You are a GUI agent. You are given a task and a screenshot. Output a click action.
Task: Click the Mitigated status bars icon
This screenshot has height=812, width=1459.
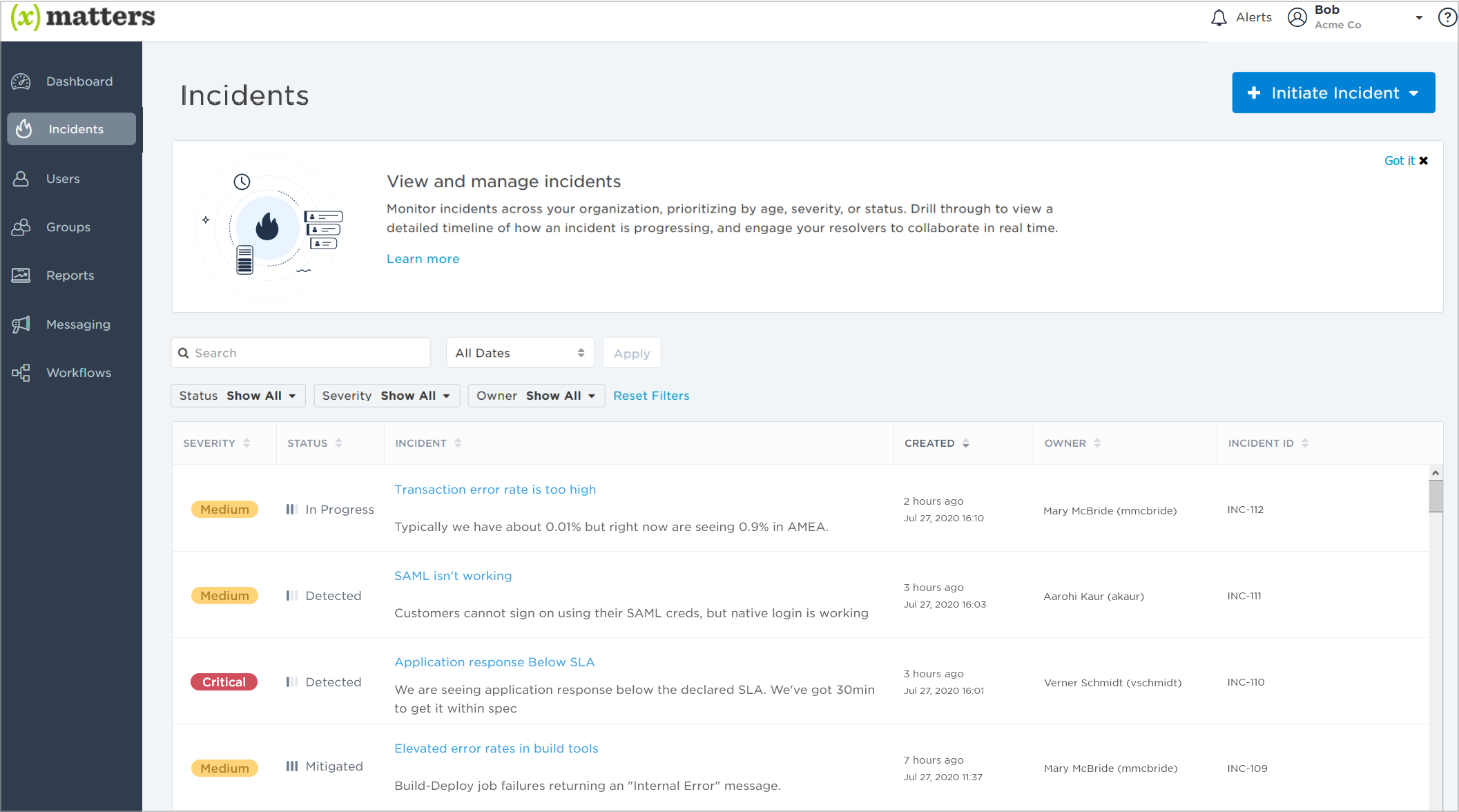click(292, 766)
